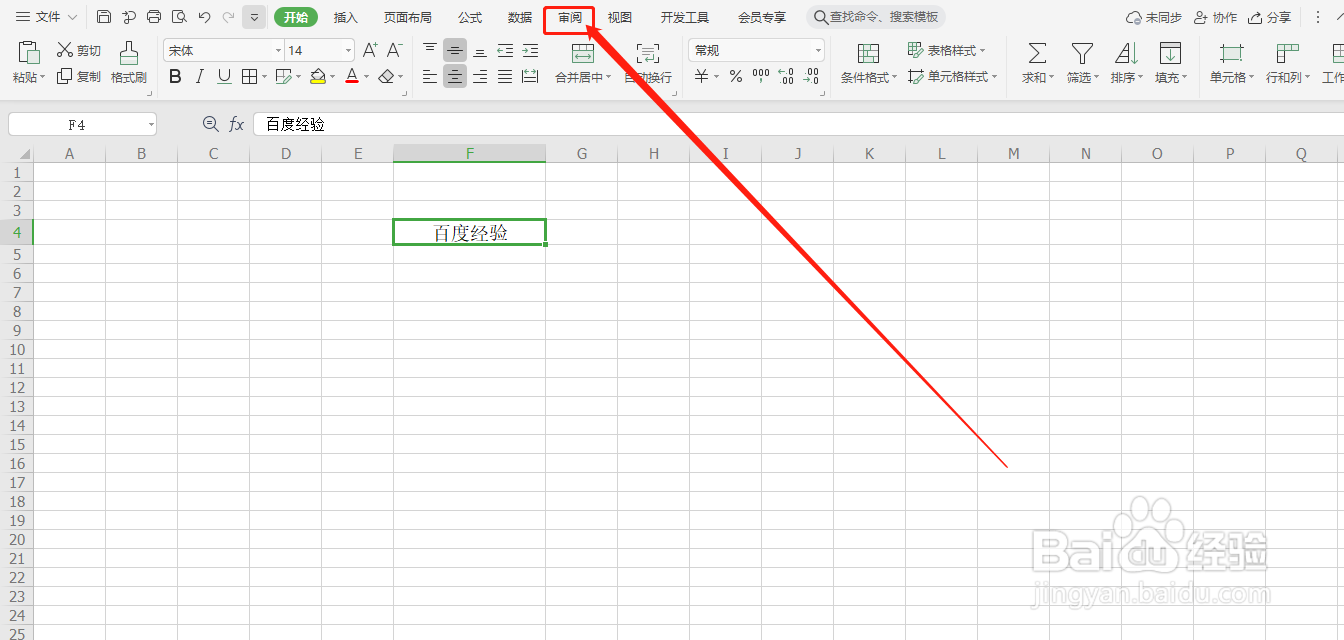Apply percent style format
This screenshot has height=640, width=1344.
736,76
